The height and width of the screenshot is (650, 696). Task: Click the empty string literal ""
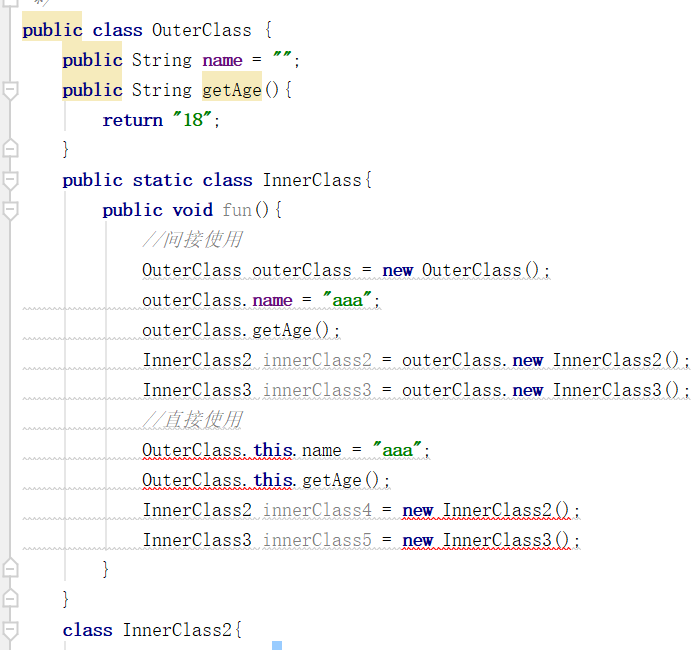[x=282, y=56]
